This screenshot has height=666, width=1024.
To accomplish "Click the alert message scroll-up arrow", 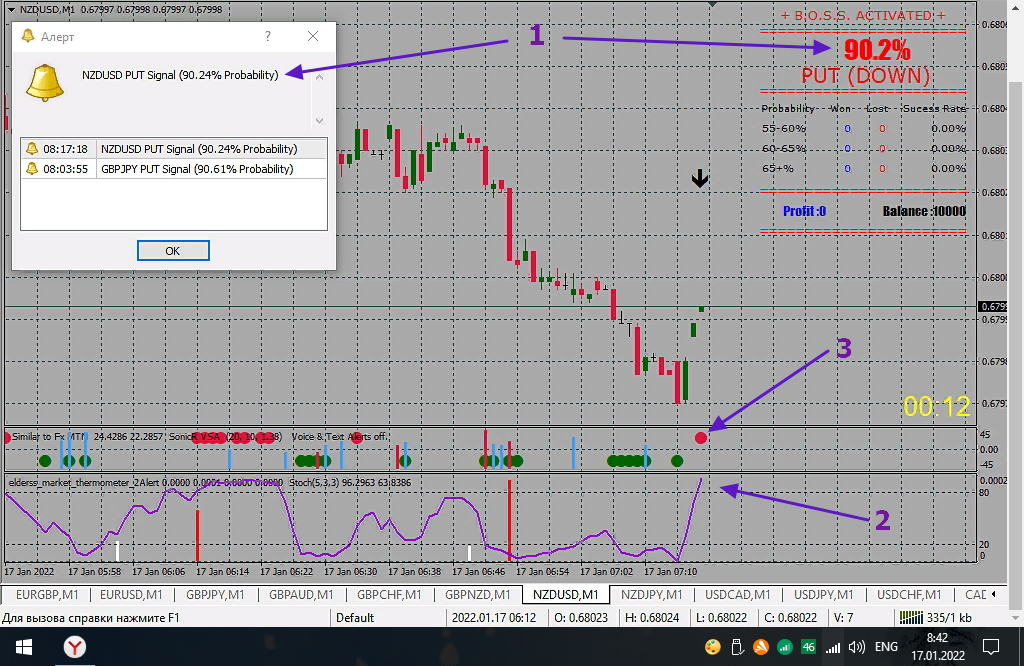I will pyautogui.click(x=319, y=77).
